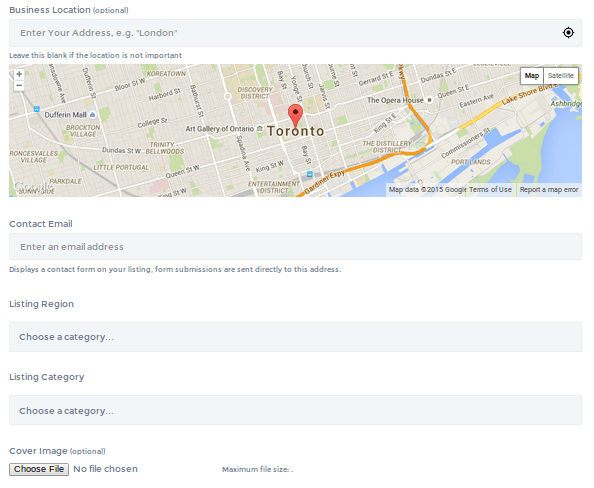
Task: Open the Listing Category dropdown
Action: [295, 410]
